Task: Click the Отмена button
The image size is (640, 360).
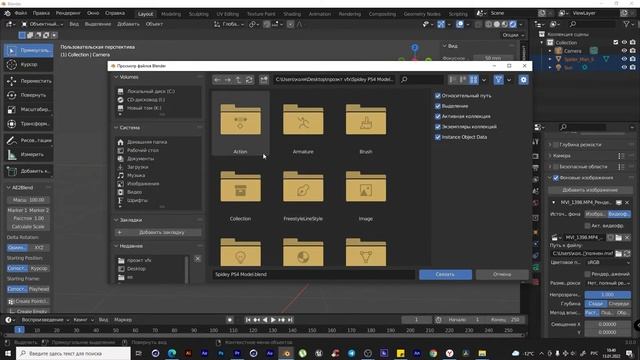Action: 502,275
